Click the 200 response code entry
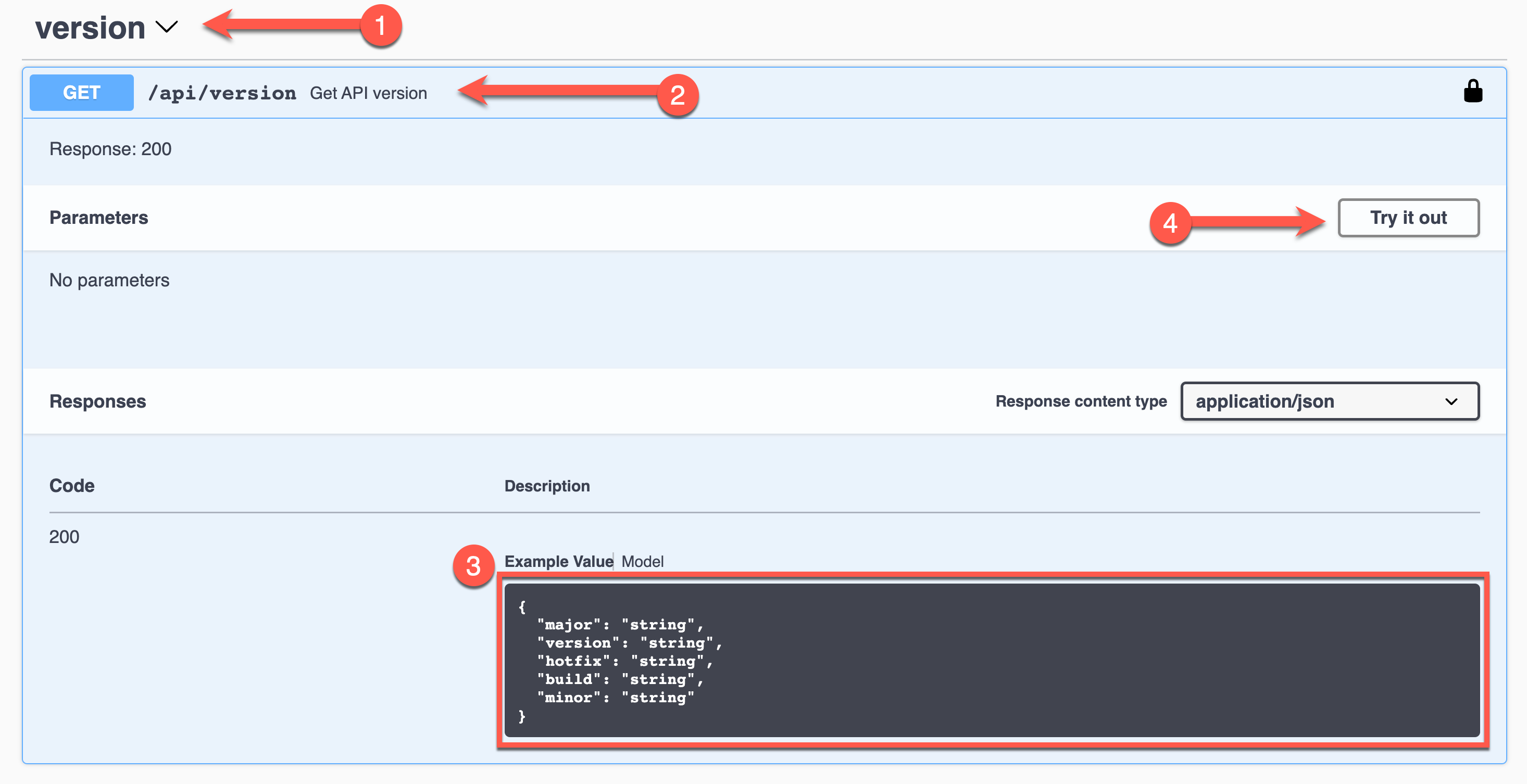 point(64,536)
